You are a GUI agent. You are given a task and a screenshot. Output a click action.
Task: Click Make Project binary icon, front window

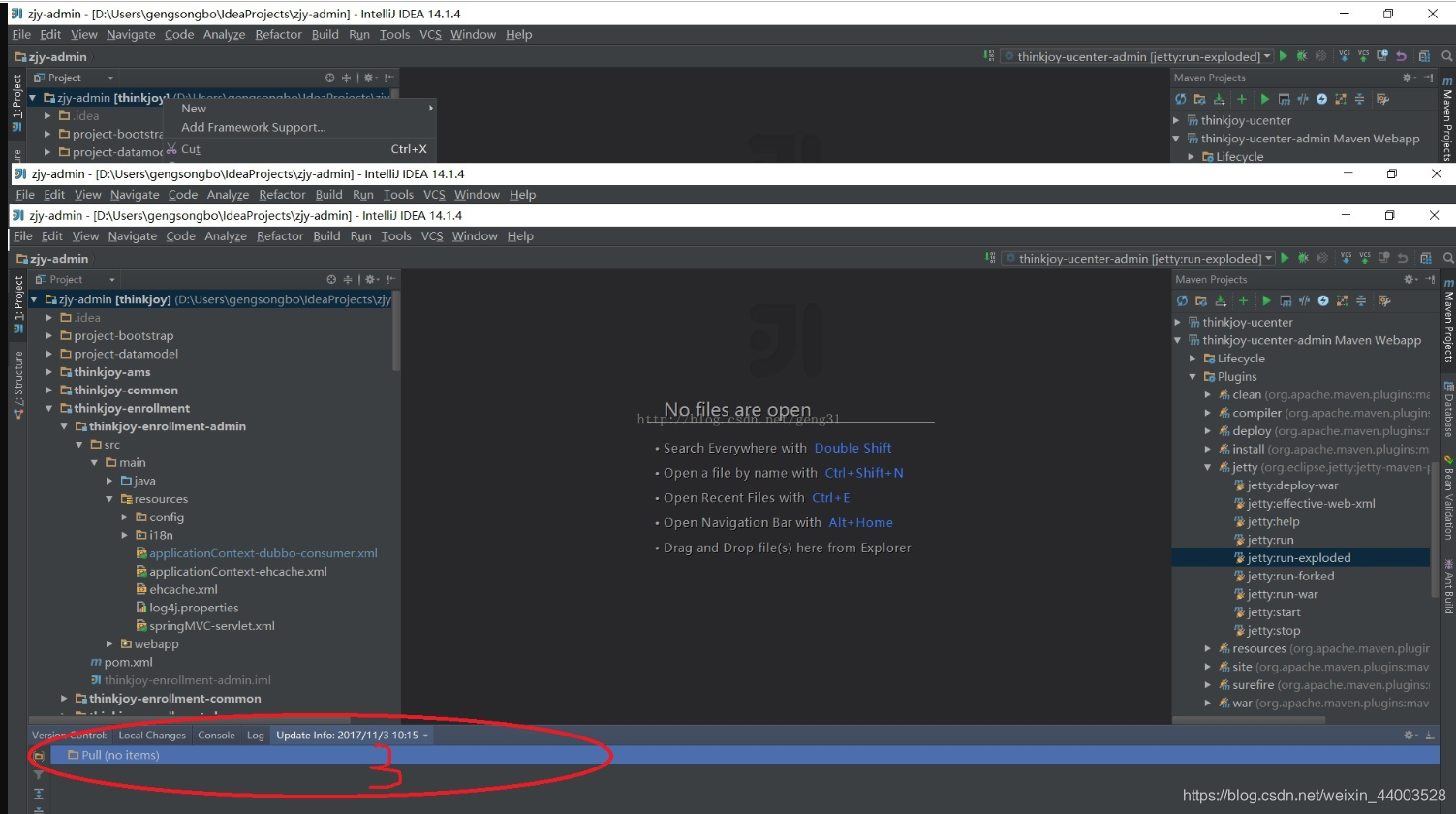tap(990, 258)
